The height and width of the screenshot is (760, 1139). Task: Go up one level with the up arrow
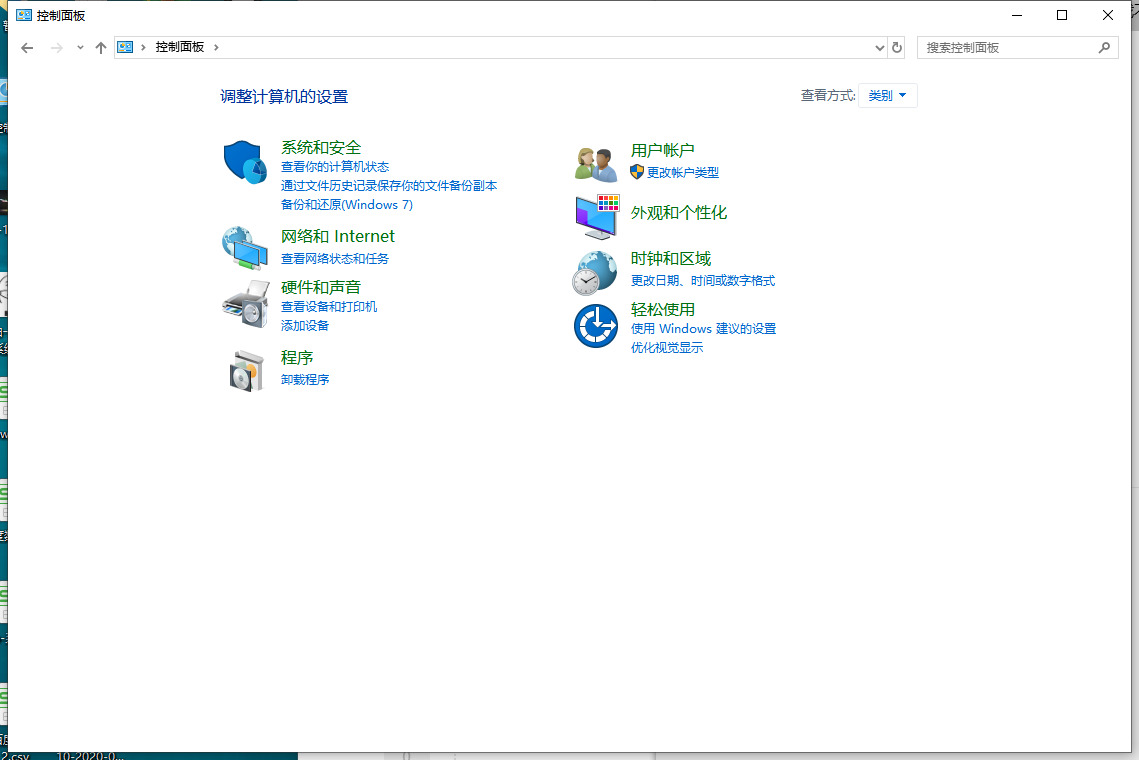coord(101,48)
